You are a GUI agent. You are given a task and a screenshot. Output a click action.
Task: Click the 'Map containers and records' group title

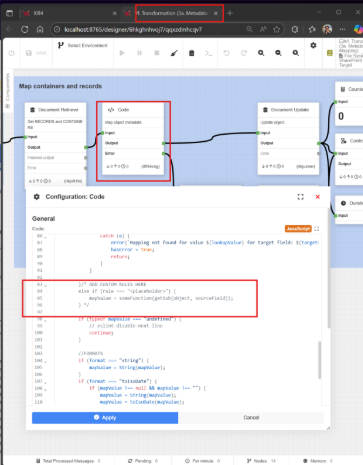[60, 86]
